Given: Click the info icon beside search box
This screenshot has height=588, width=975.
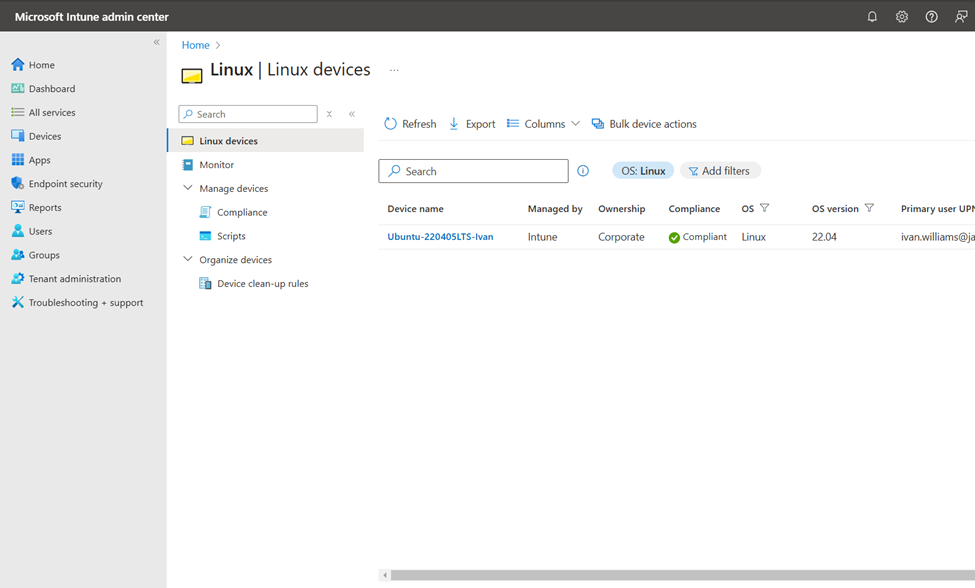Looking at the screenshot, I should coord(583,171).
